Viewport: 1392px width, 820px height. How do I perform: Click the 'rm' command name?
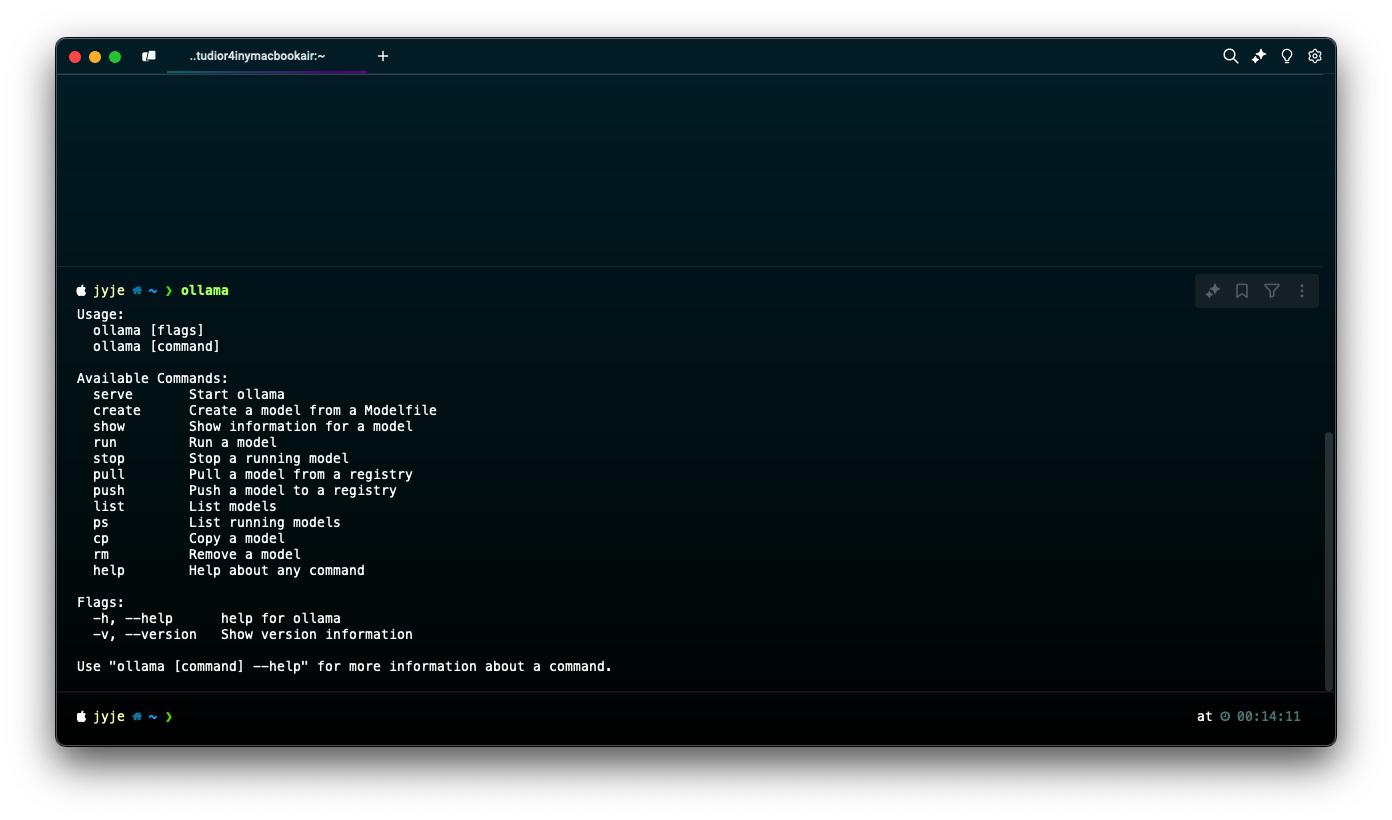coord(101,554)
